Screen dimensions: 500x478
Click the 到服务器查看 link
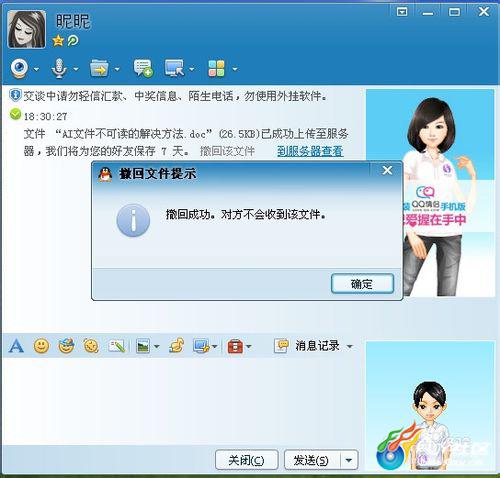(x=310, y=151)
